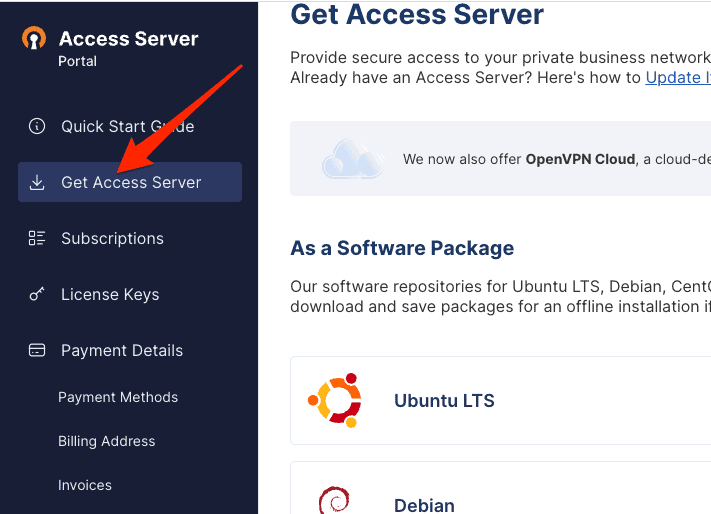The image size is (711, 514).
Task: Click the Ubuntu logo icon
Action: pyautogui.click(x=334, y=400)
